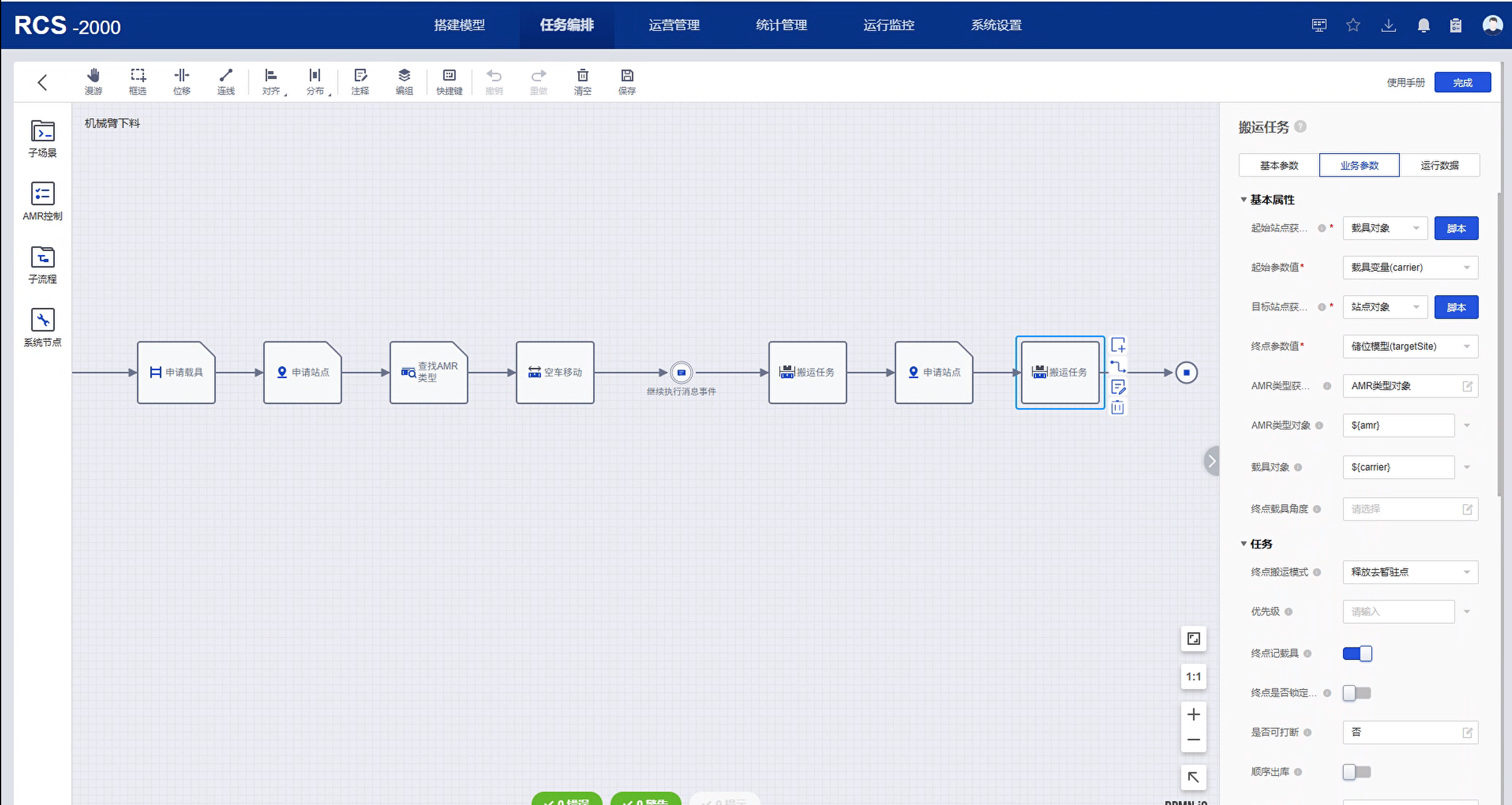Screen dimensions: 1512x805
Task: Click the star favorites icon
Action: point(1353,25)
